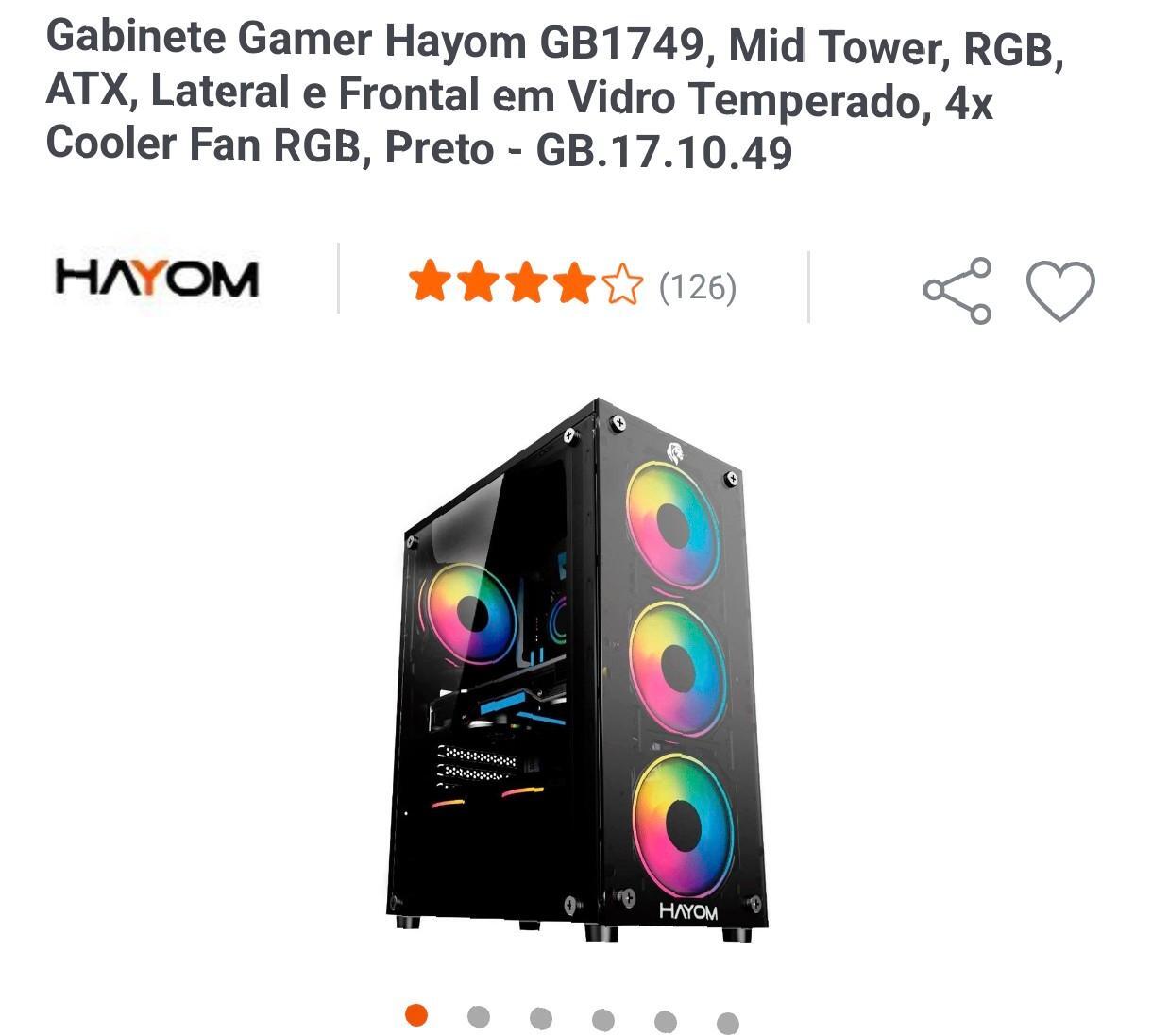This screenshot has width=1152, height=1036.
Task: Click the fourth orange rating star
Action: point(574,282)
